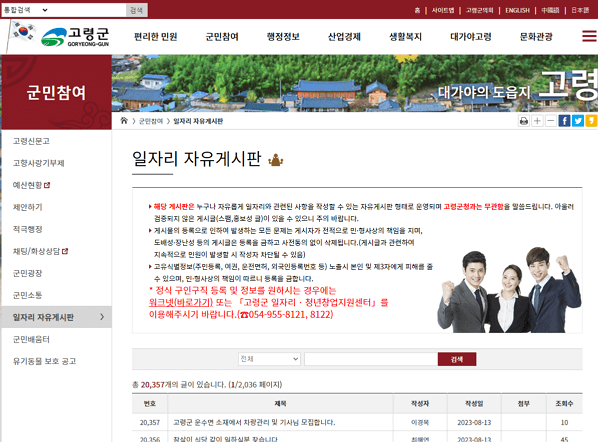Decrease text size with minus icon
Screen dimensions: 598x442
550,121
